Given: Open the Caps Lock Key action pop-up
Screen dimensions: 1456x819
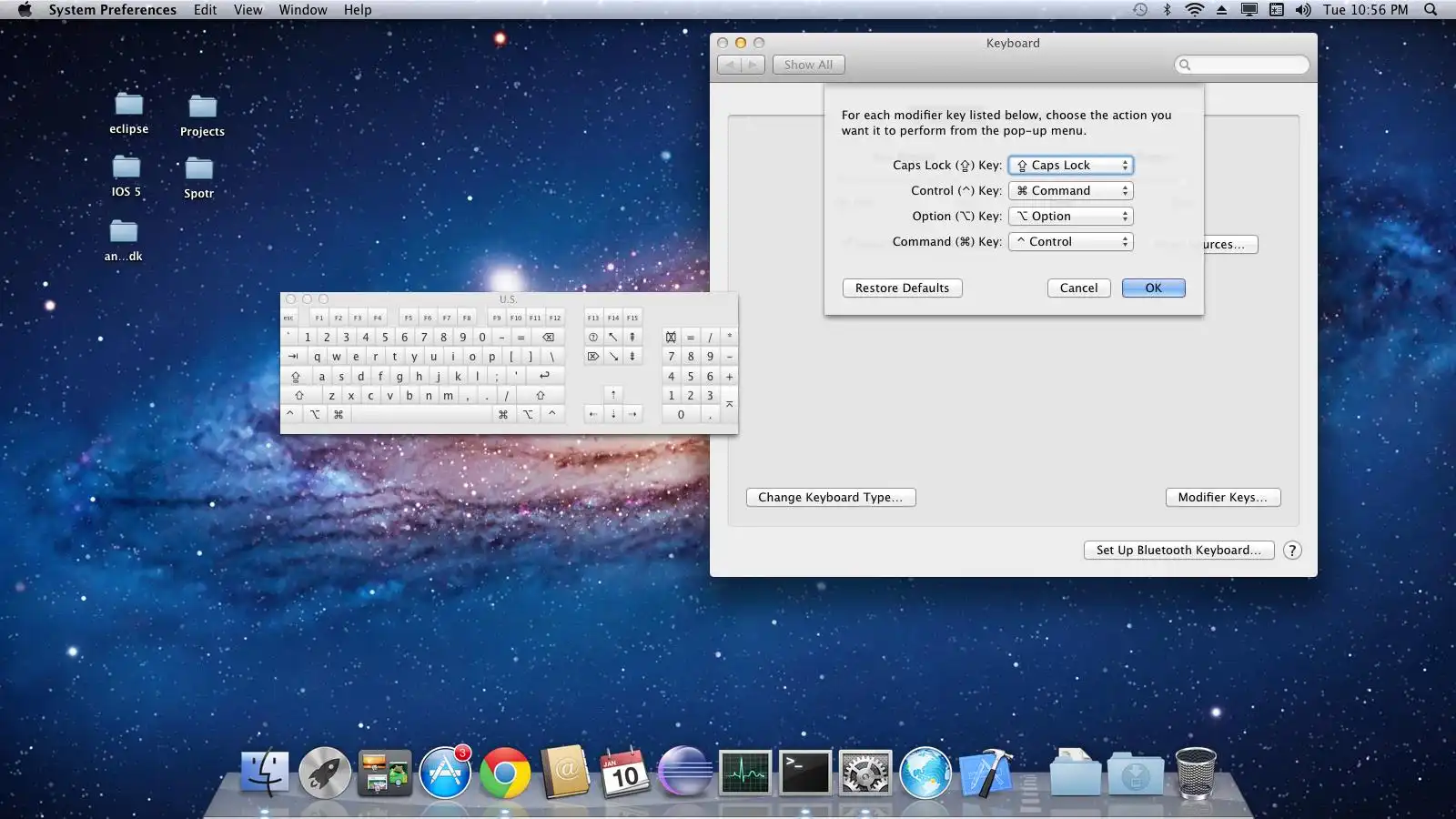Looking at the screenshot, I should [1071, 165].
